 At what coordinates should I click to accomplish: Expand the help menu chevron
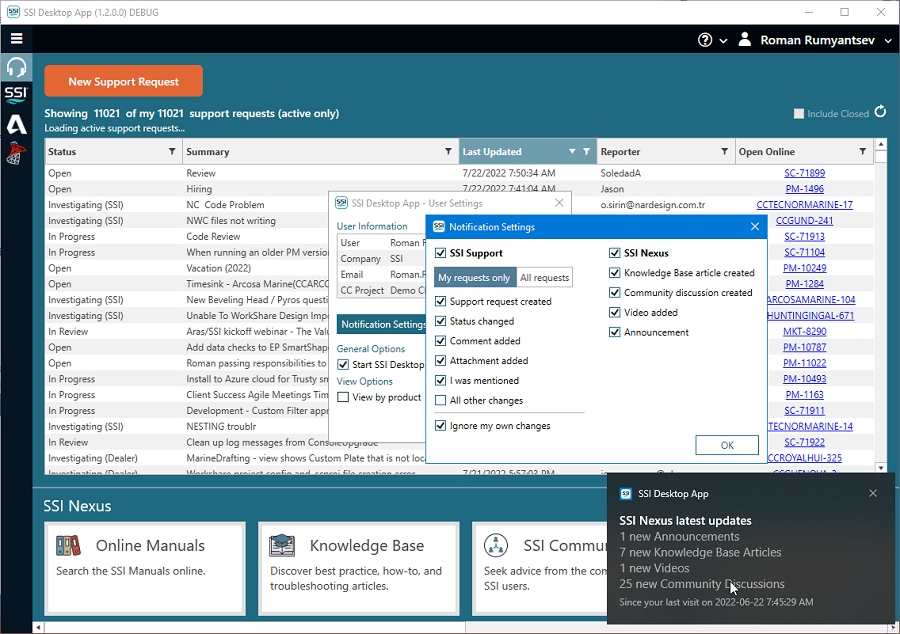pos(723,41)
